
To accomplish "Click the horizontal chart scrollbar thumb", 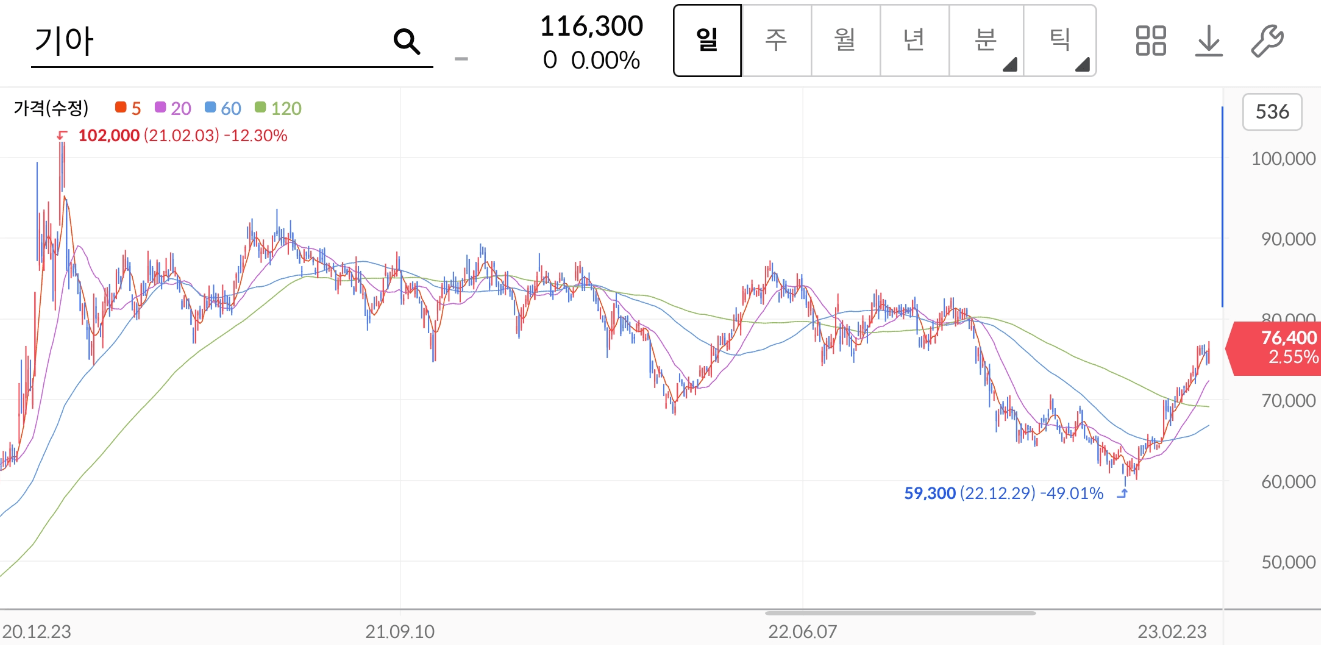I will [901, 613].
